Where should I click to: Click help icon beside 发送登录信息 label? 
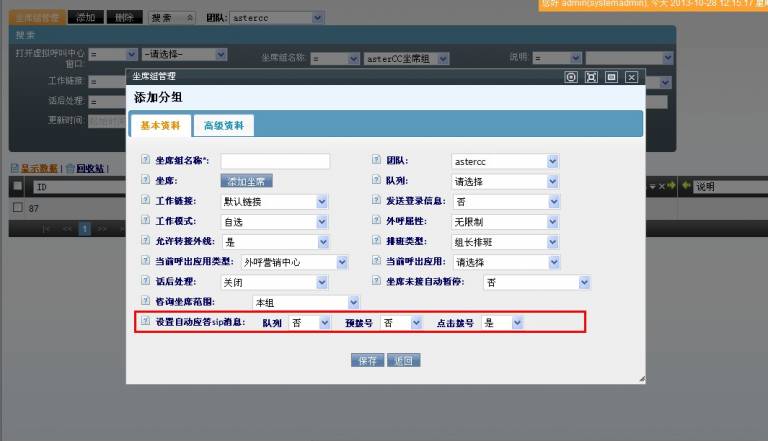pyautogui.click(x=376, y=199)
